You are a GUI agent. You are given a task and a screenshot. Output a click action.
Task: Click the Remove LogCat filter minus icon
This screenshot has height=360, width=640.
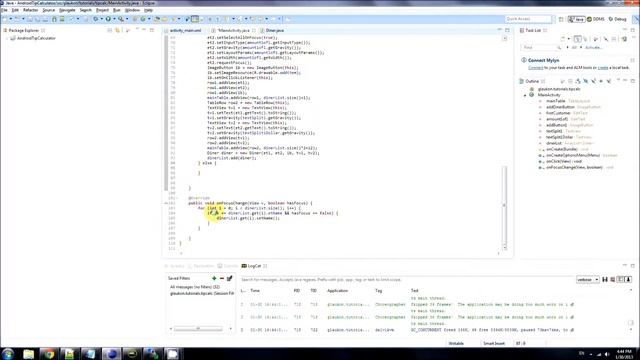[x=222, y=278]
